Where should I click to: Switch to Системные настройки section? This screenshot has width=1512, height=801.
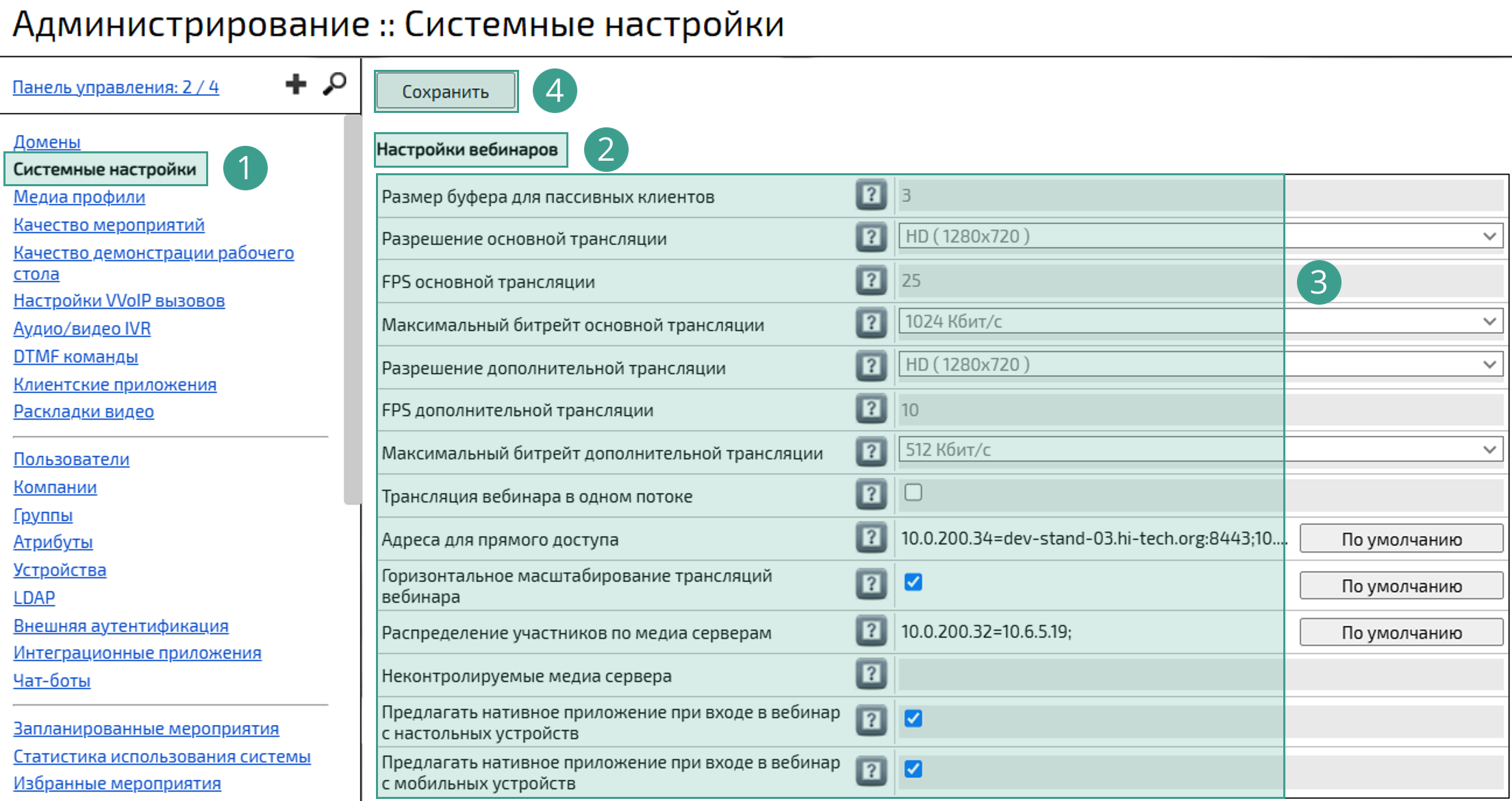click(106, 169)
